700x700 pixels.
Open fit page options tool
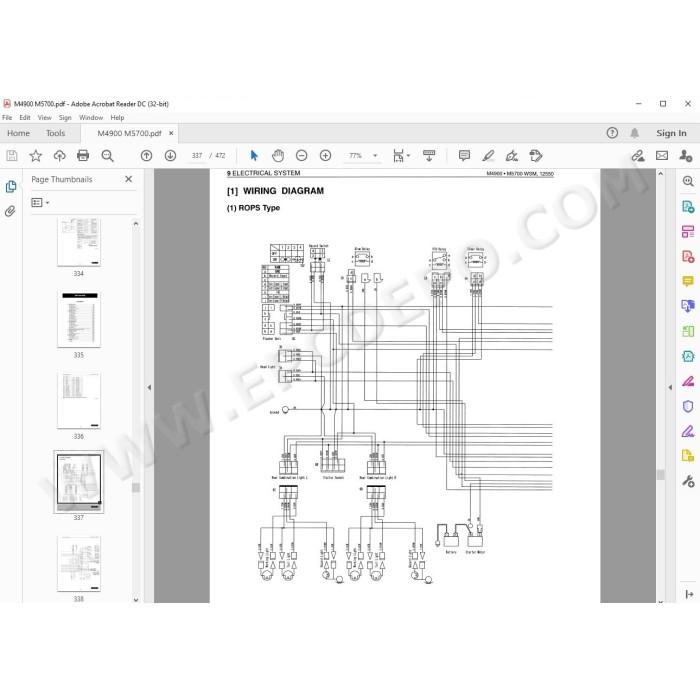[x=401, y=156]
